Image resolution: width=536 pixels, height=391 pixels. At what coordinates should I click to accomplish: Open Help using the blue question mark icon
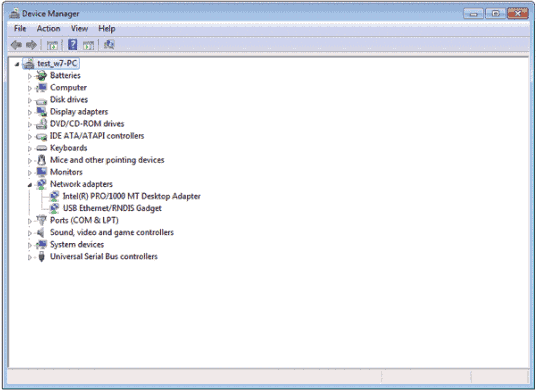coord(72,44)
